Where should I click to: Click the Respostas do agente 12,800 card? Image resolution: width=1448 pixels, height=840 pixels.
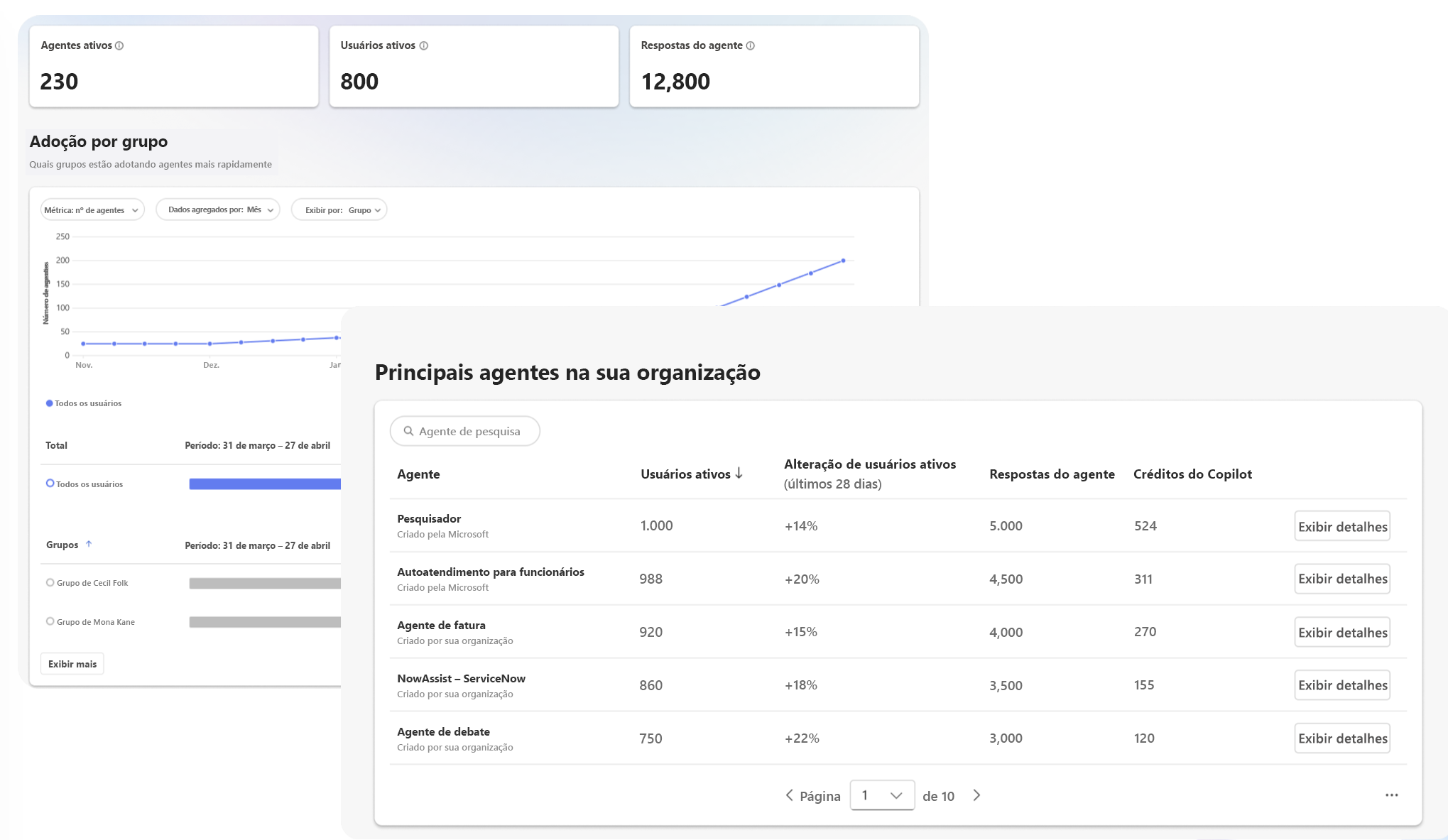775,67
